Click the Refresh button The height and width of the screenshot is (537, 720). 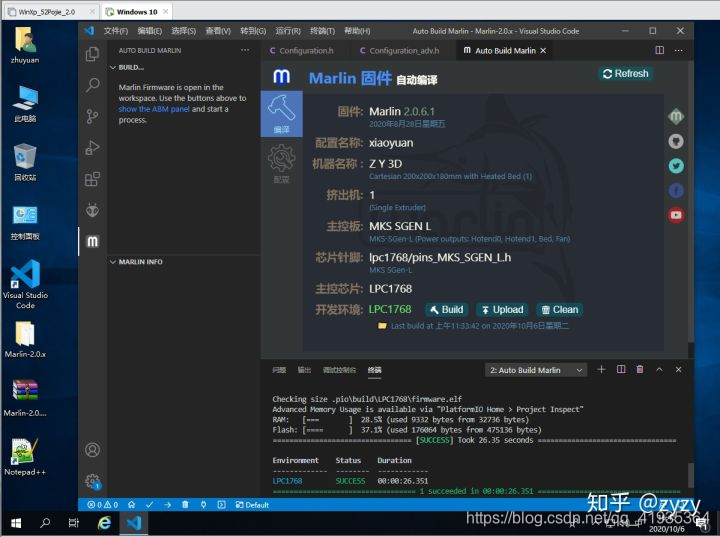(625, 73)
